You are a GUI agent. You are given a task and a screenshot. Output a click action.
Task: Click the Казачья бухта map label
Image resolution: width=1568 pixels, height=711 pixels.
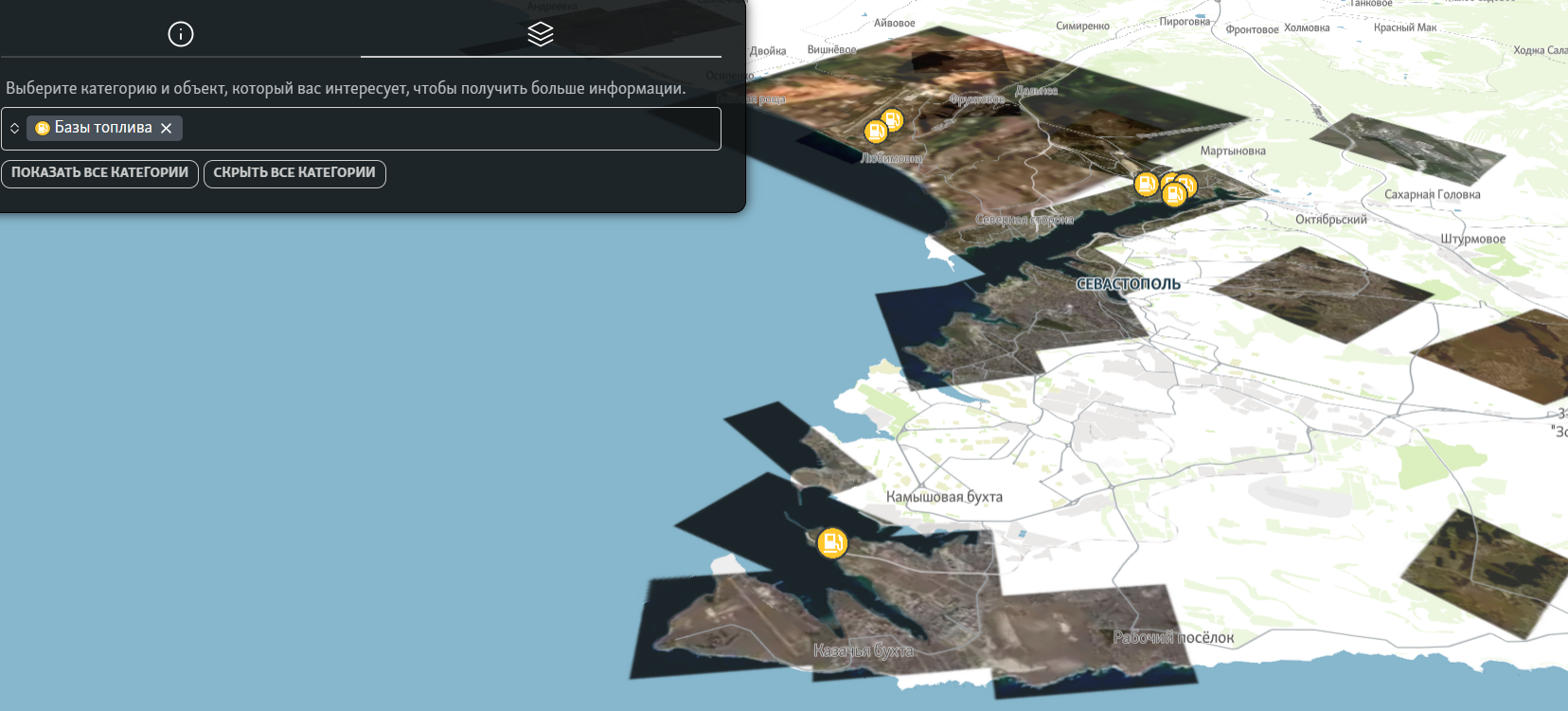(863, 650)
